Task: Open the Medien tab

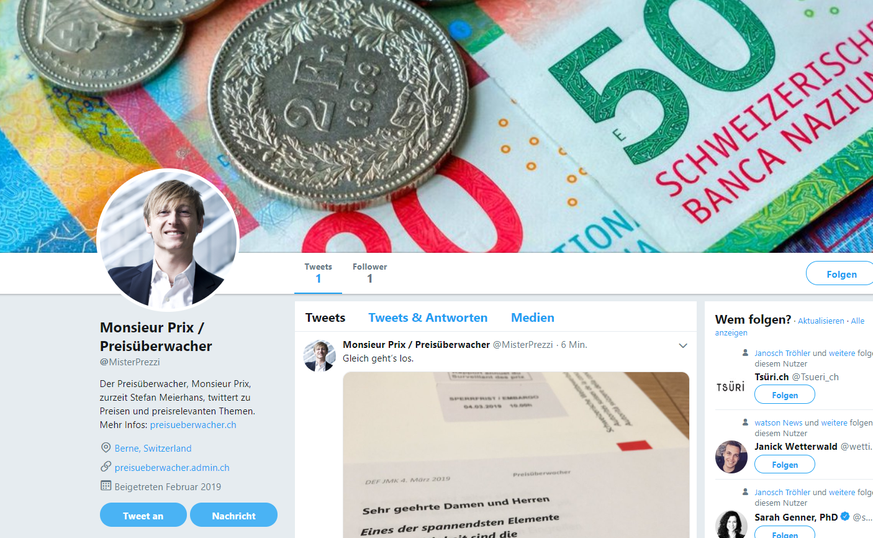Action: pos(532,317)
